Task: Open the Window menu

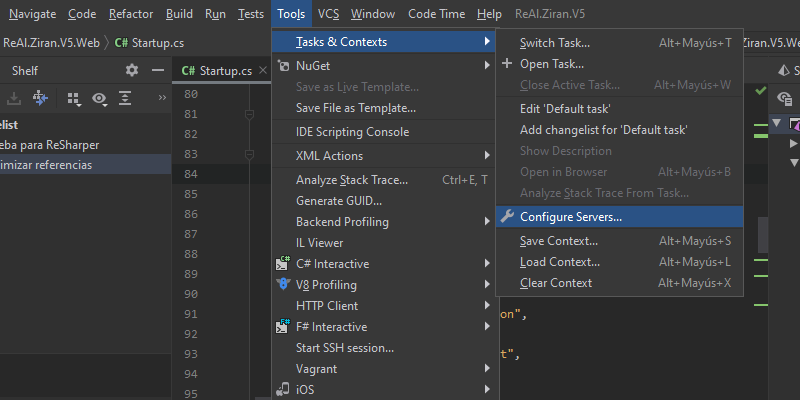Action: coord(373,14)
